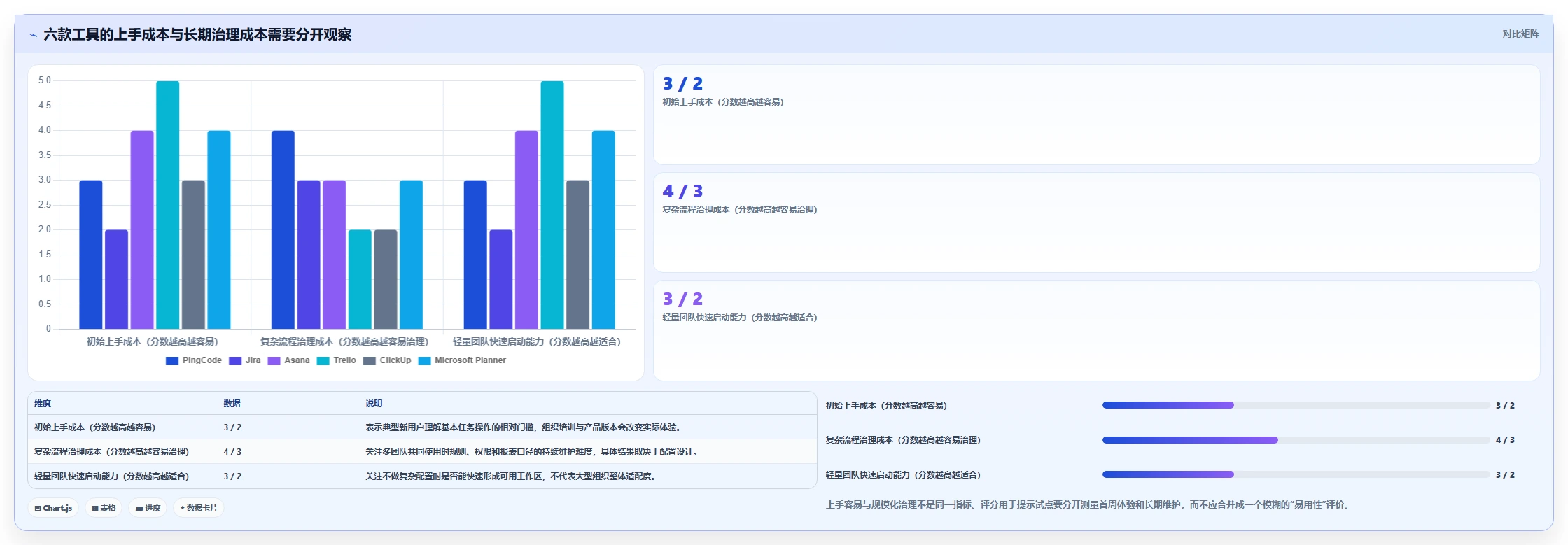
Task: Click the 初始上手成本 row name in the table
Action: click(94, 427)
